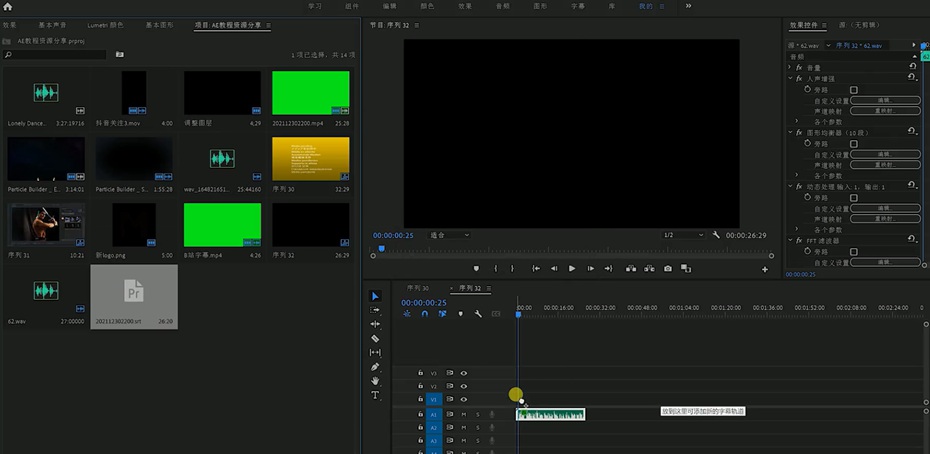Reset the 音量 effect parameter

[x=912, y=66]
